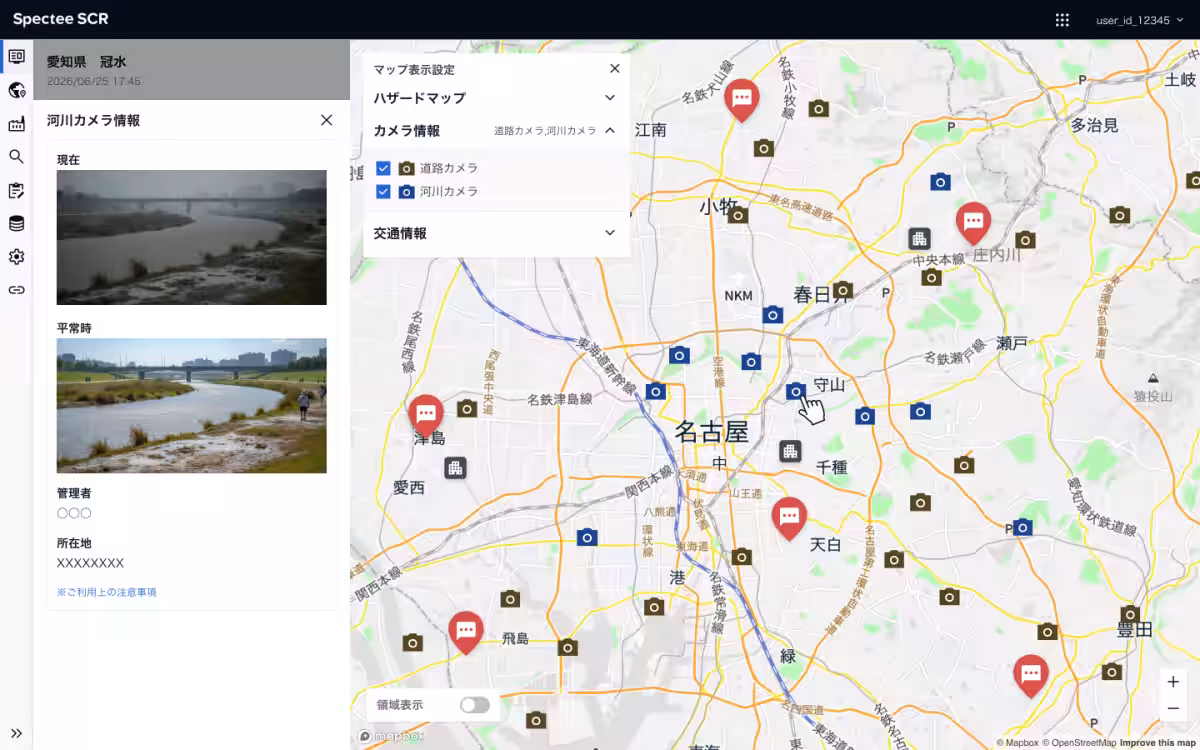Open the ※ご利用上の注意事項 link
Viewport: 1200px width, 750px height.
click(x=107, y=592)
